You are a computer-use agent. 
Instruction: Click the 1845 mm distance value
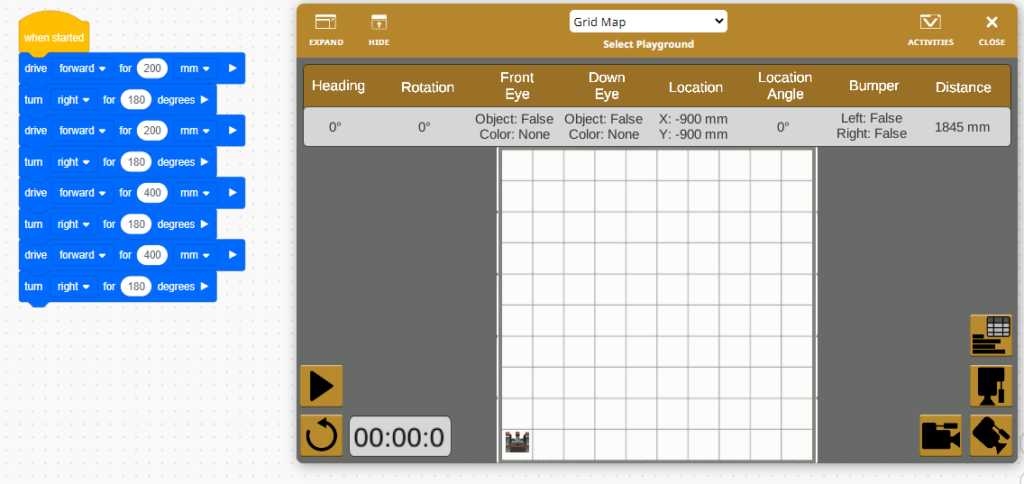(x=962, y=127)
